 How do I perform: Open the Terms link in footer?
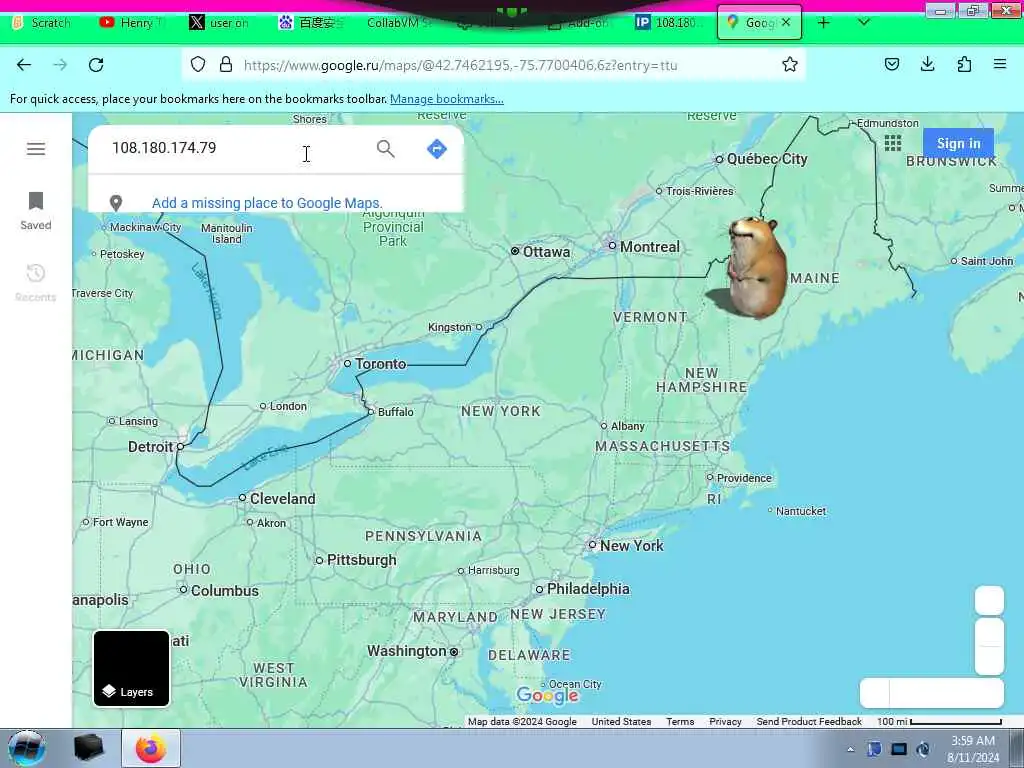pos(680,722)
